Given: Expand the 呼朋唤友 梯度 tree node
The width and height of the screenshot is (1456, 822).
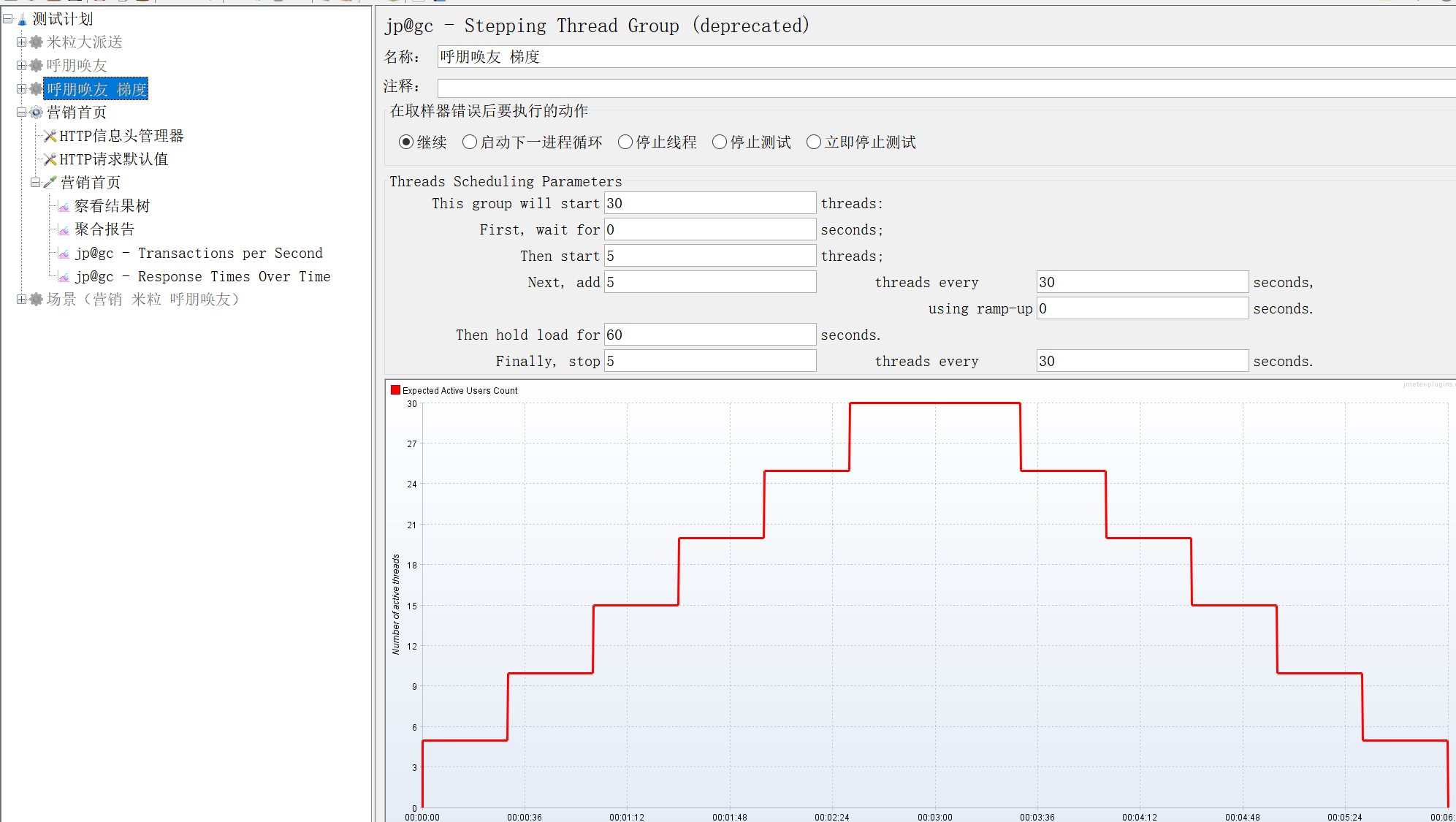Looking at the screenshot, I should point(22,89).
